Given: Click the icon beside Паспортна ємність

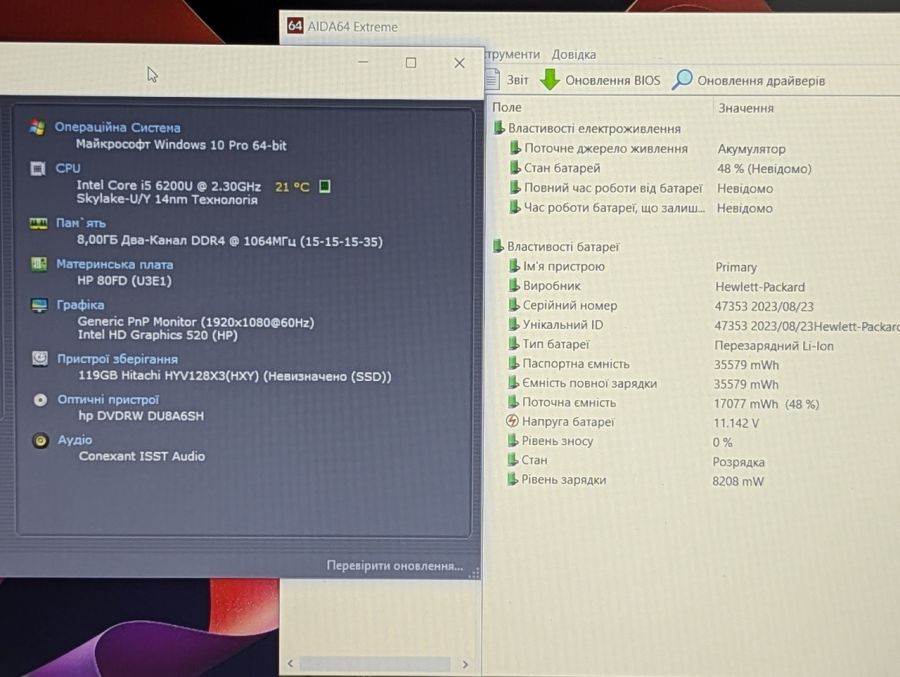Looking at the screenshot, I should pos(513,363).
